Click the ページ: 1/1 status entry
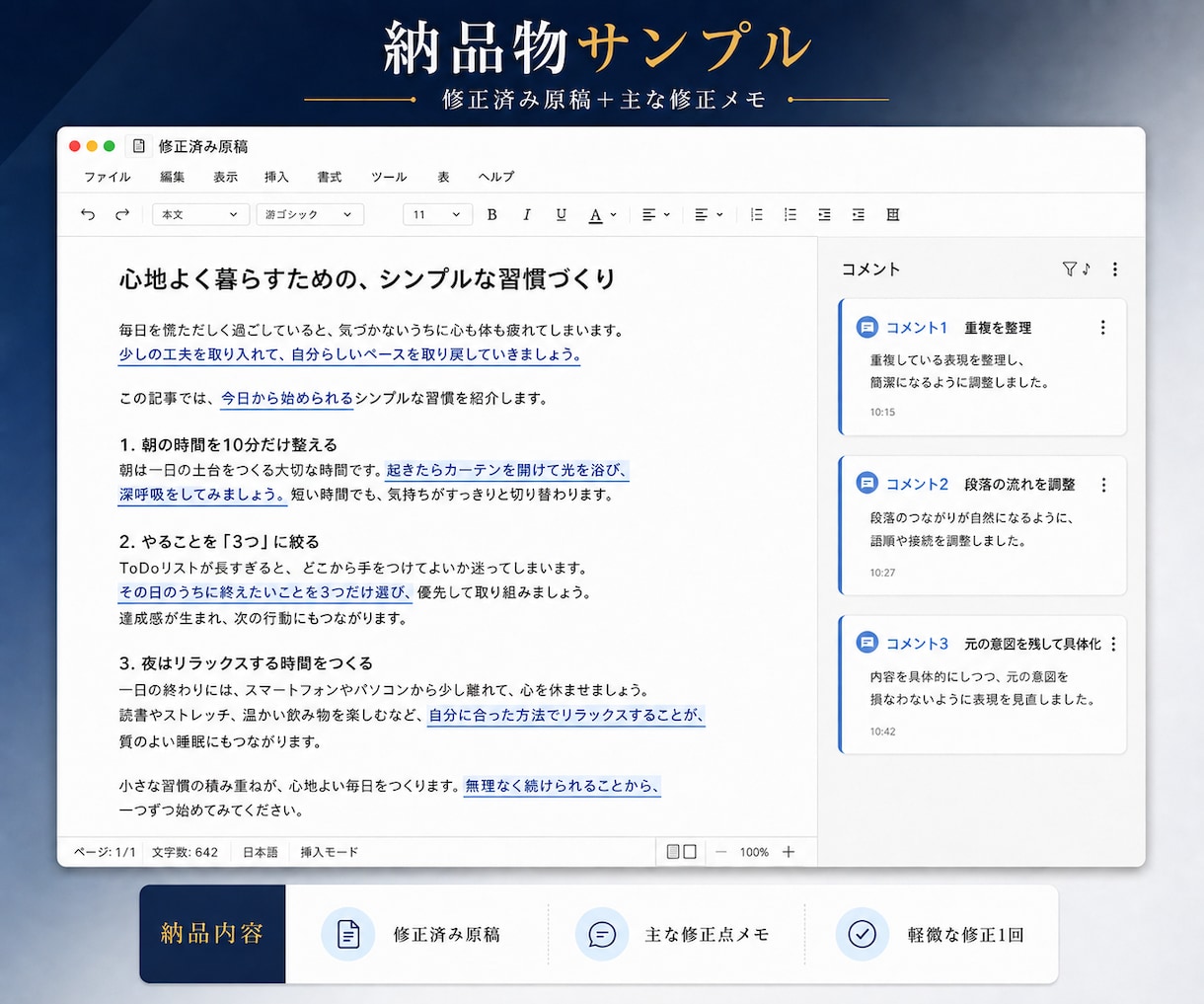This screenshot has height=1004, width=1204. (x=106, y=852)
